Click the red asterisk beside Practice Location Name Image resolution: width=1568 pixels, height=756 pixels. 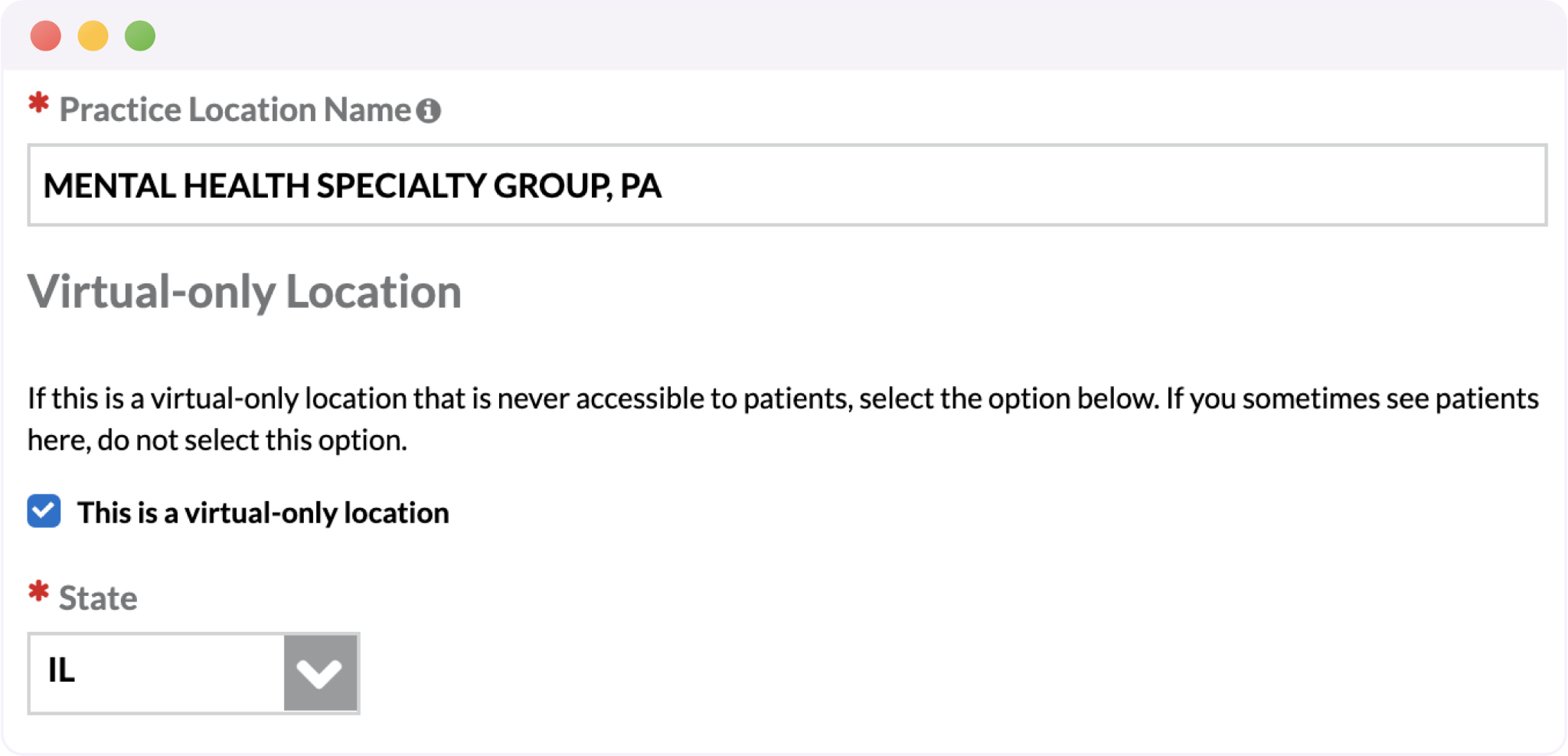tap(38, 103)
